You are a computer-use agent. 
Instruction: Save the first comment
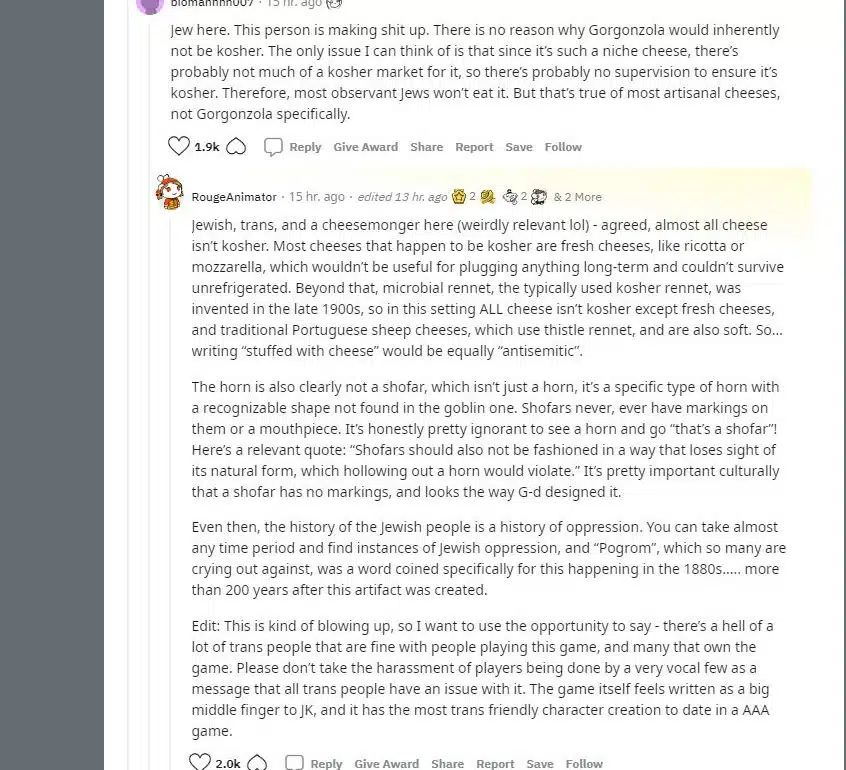(518, 147)
